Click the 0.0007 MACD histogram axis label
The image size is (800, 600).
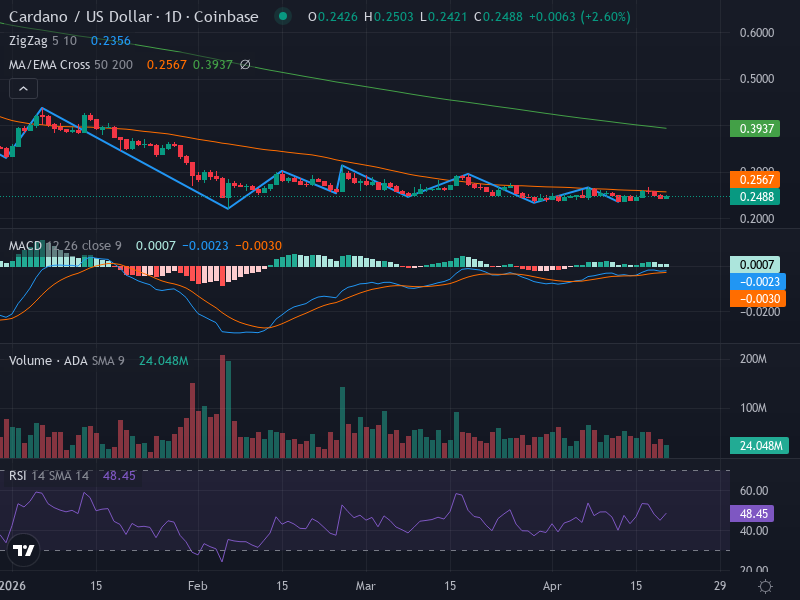coord(755,264)
